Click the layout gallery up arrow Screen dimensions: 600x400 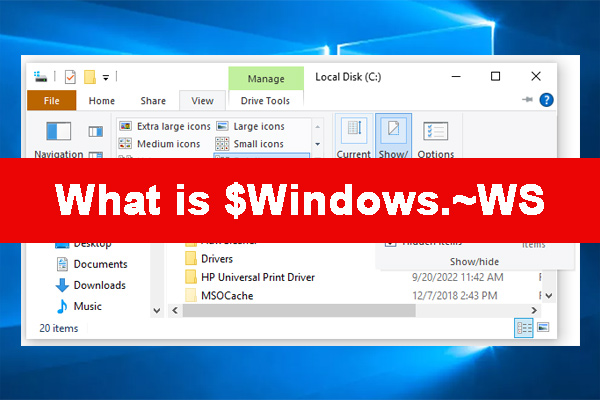(x=318, y=127)
